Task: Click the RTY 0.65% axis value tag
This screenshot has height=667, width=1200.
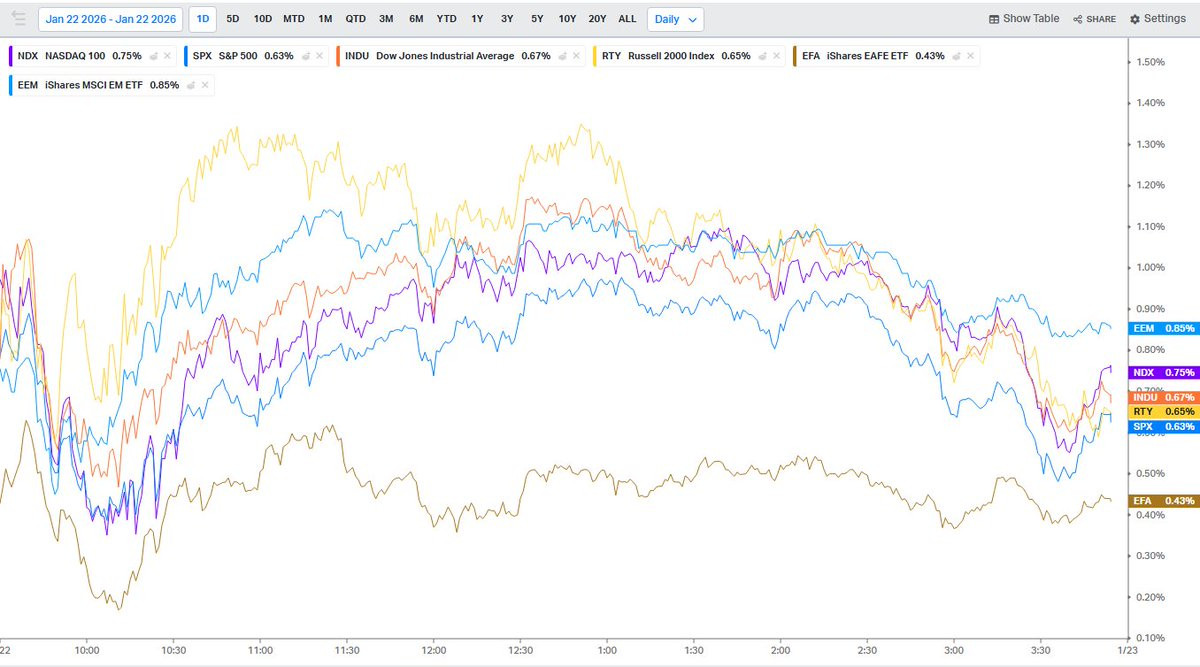Action: [x=1162, y=411]
